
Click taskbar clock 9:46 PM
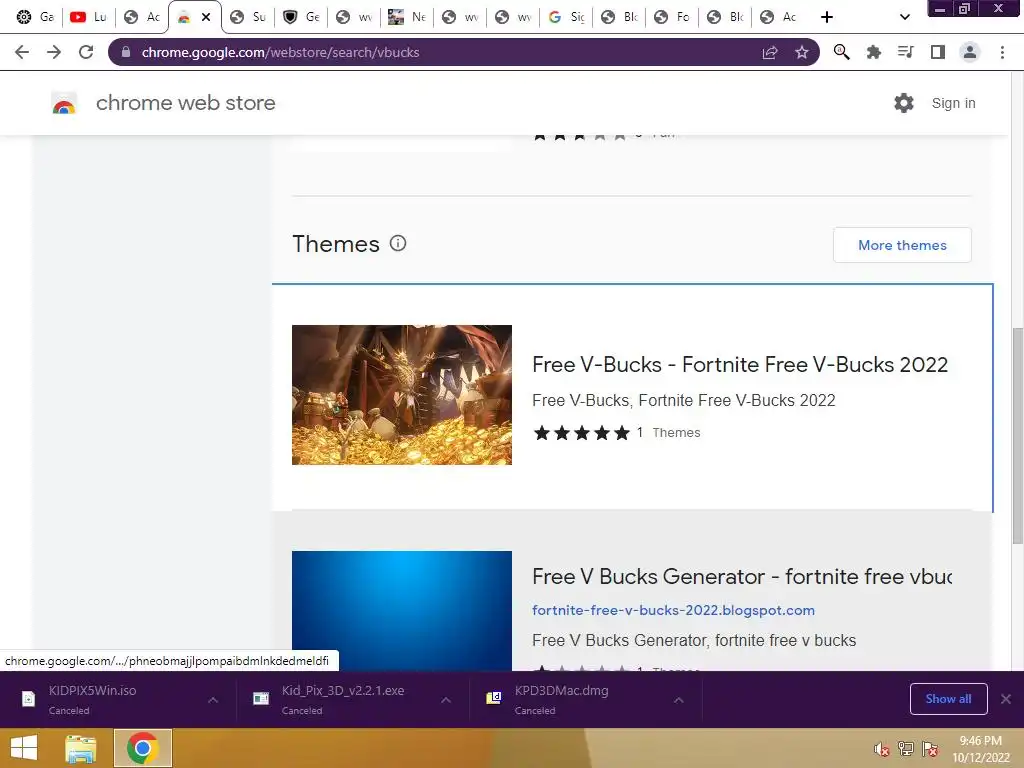coord(980,741)
